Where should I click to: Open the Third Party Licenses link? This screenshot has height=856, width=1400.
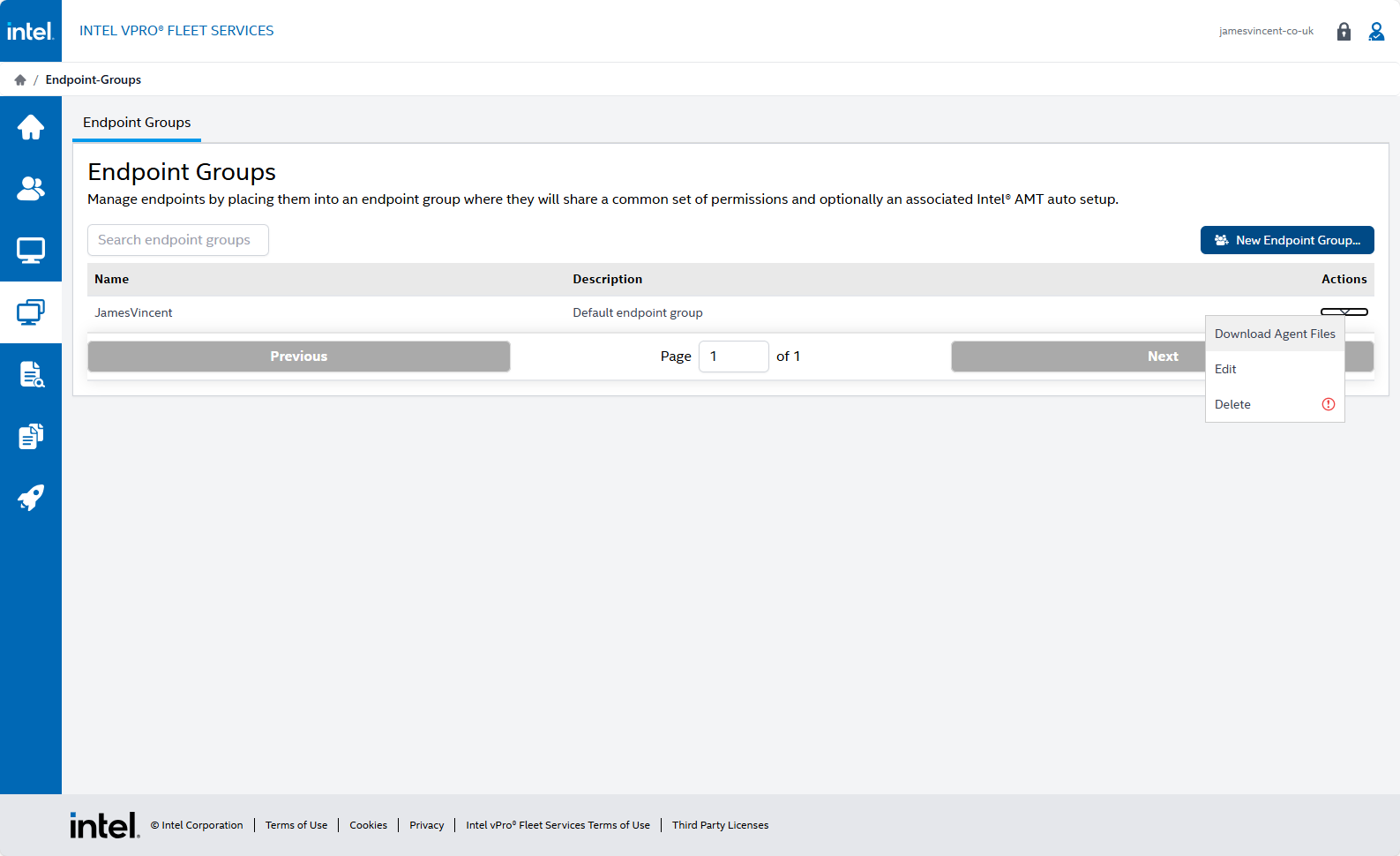720,825
